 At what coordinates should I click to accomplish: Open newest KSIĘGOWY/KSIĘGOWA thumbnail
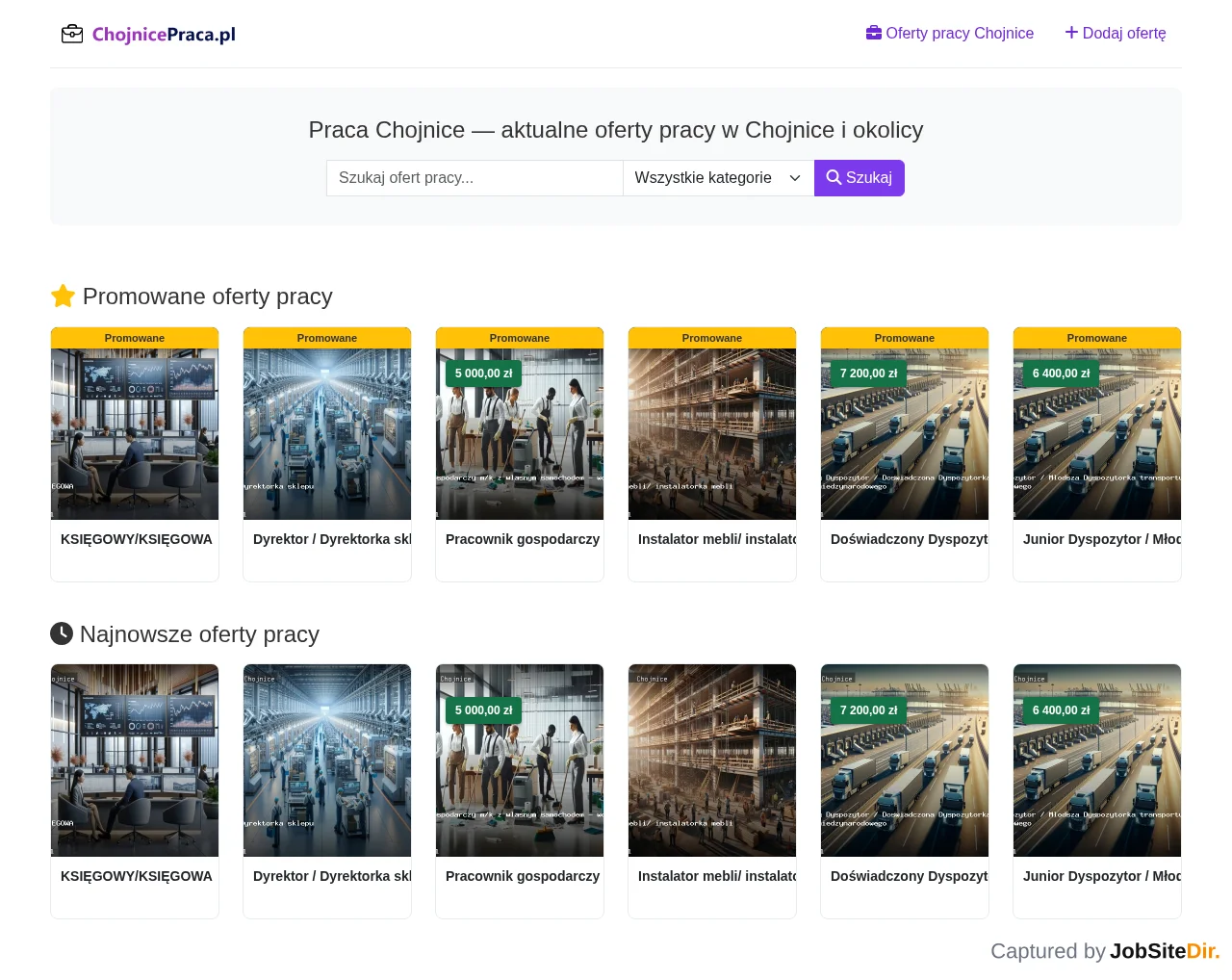point(135,761)
